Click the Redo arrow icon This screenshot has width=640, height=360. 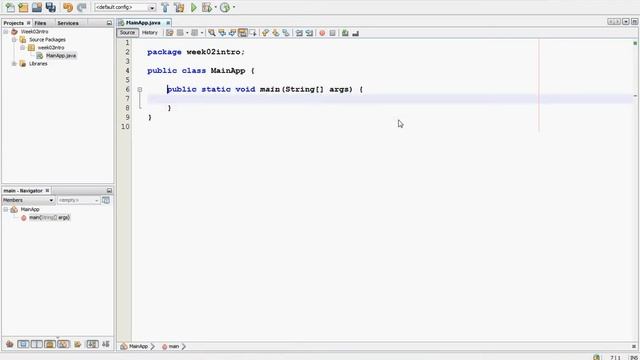[x=82, y=7]
